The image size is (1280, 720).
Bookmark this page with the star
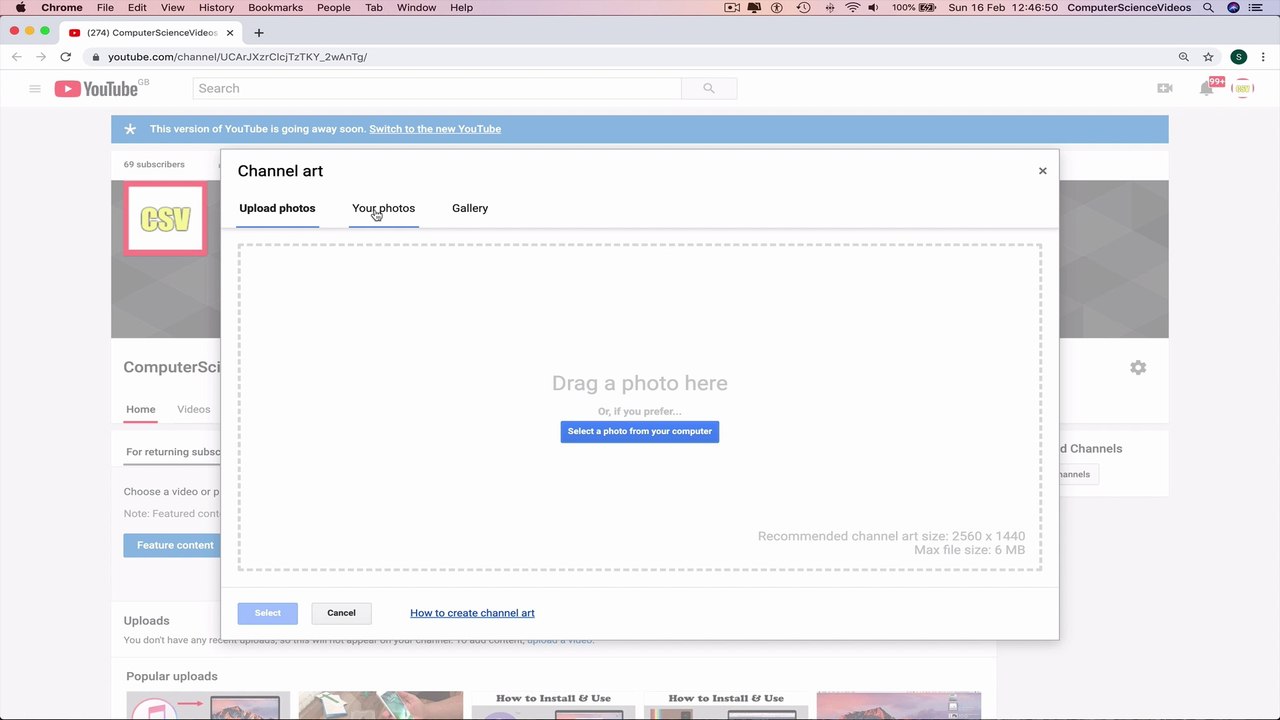[1208, 57]
